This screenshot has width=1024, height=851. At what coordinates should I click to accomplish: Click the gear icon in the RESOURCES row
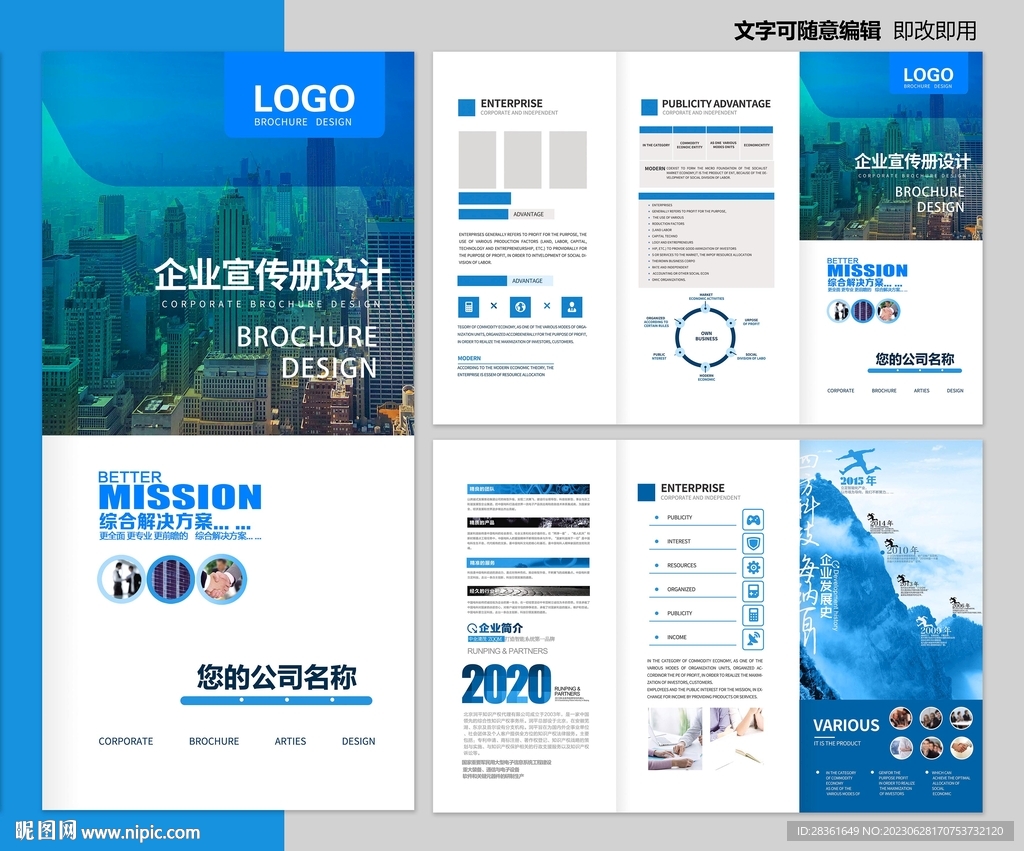click(753, 567)
